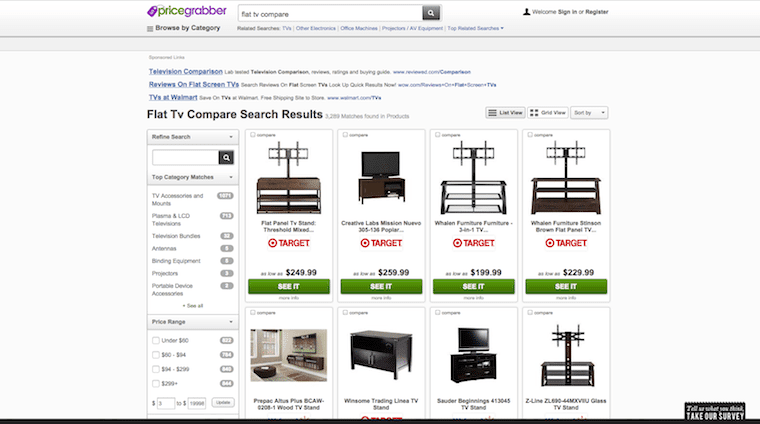Click the PriceGrabber logo
The width and height of the screenshot is (760, 424).
pyautogui.click(x=187, y=11)
